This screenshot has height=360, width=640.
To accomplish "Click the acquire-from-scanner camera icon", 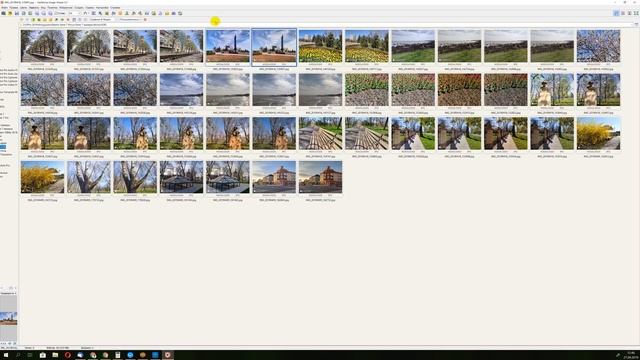I will [x=4, y=13].
